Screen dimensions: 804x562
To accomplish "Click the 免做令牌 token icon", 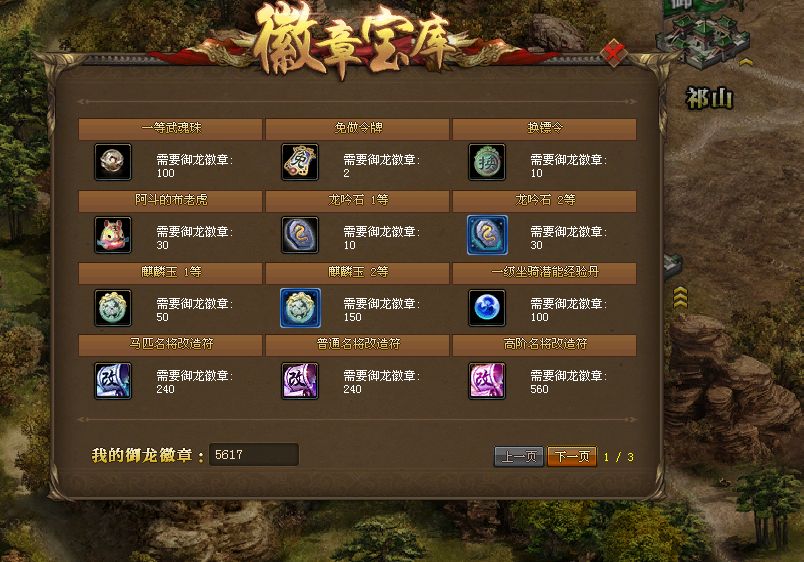I will click(300, 162).
